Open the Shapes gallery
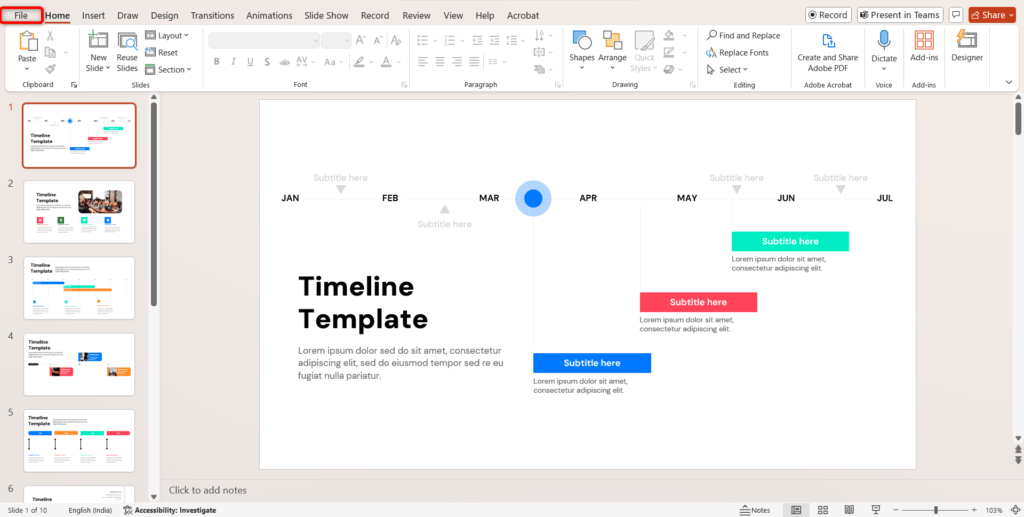This screenshot has height=517, width=1024. click(x=582, y=47)
